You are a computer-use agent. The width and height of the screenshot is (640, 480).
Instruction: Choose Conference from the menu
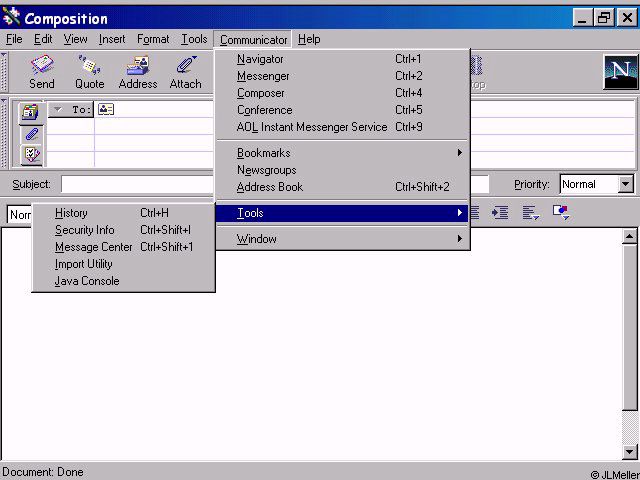pos(342,110)
